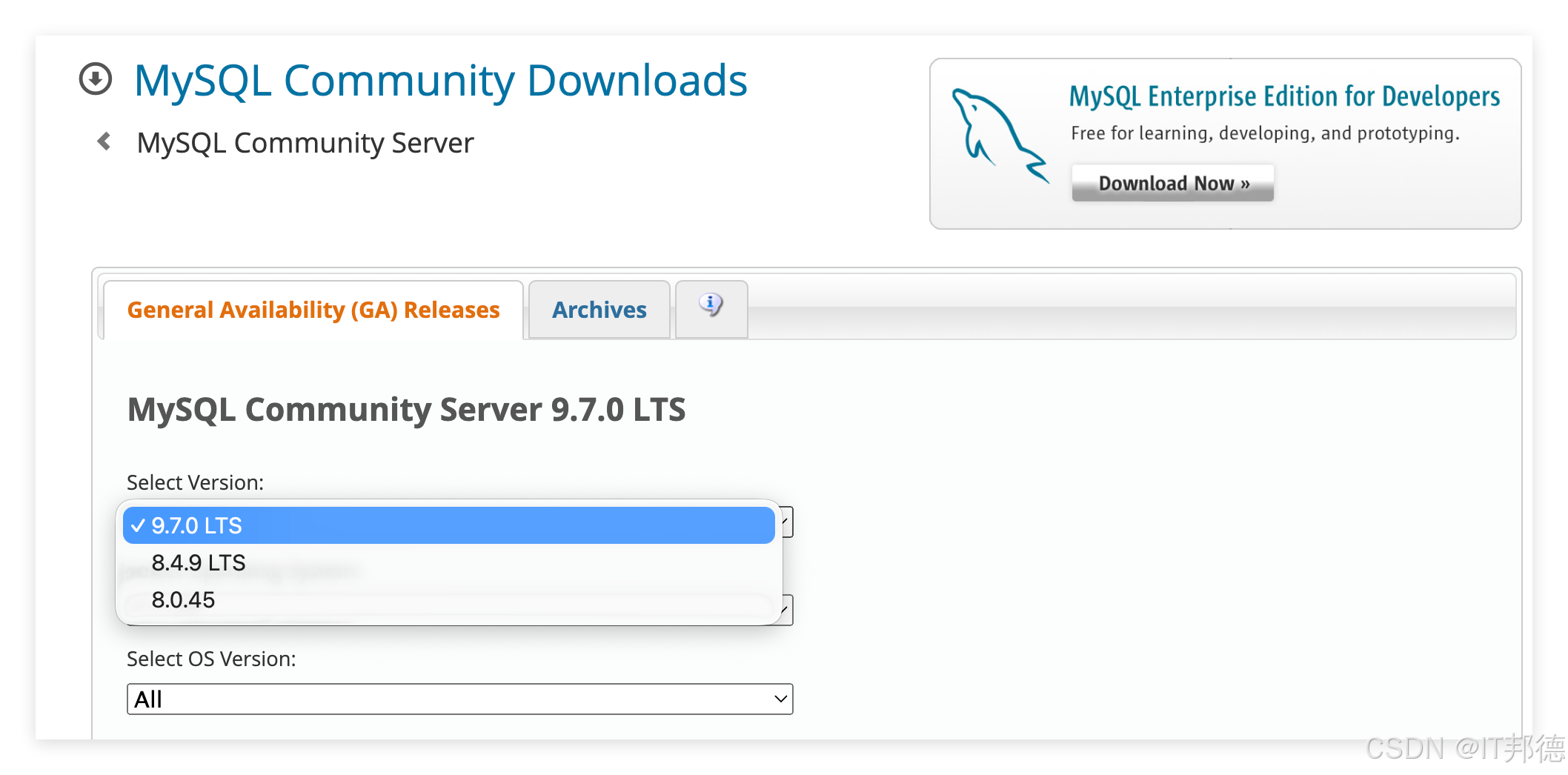Pick version 8.0.45 from dropdown list

click(449, 599)
